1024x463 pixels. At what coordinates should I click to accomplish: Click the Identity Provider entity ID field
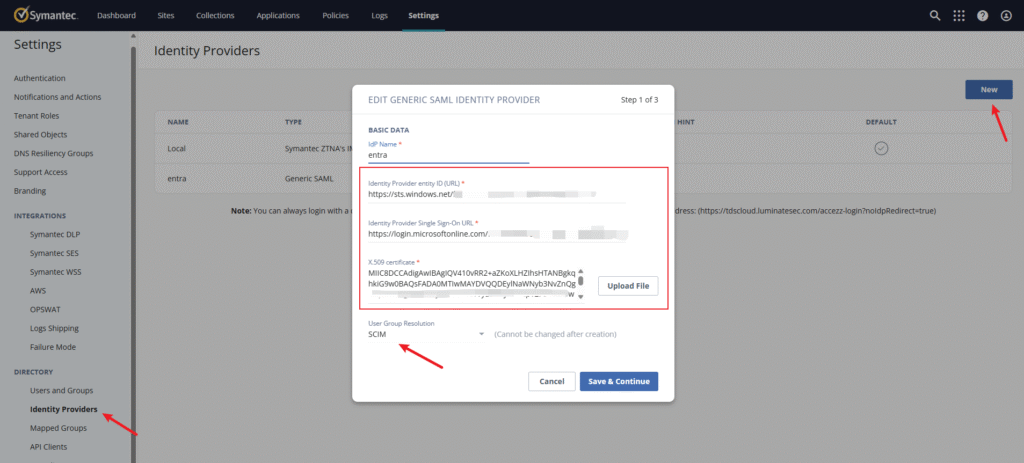tap(495, 194)
